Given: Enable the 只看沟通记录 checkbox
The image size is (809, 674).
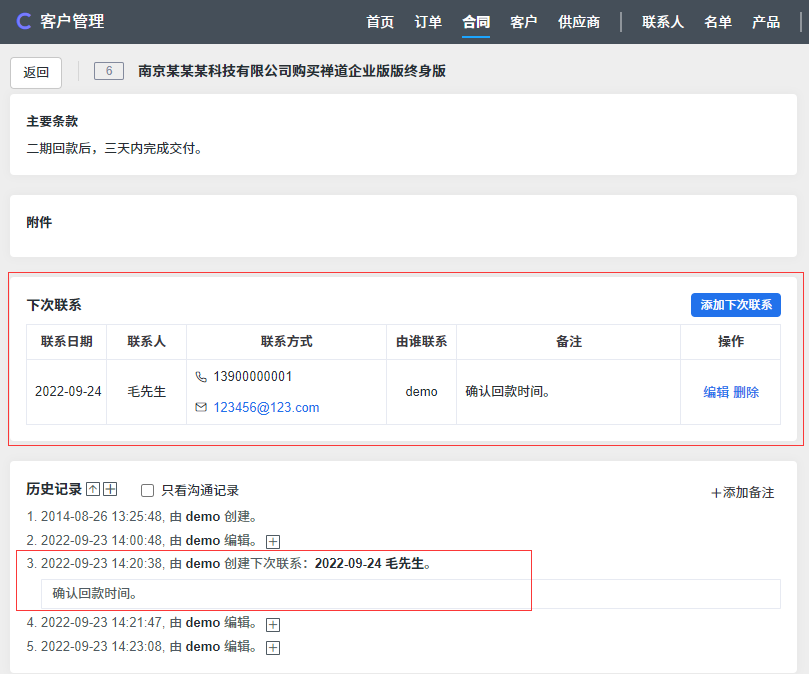Looking at the screenshot, I should pos(148,491).
